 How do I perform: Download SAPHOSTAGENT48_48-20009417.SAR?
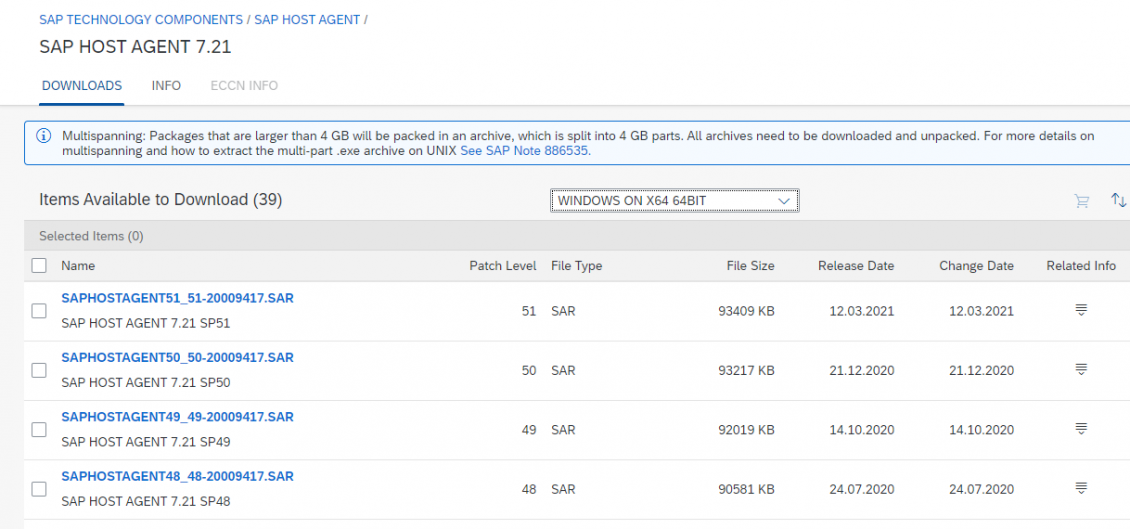177,476
